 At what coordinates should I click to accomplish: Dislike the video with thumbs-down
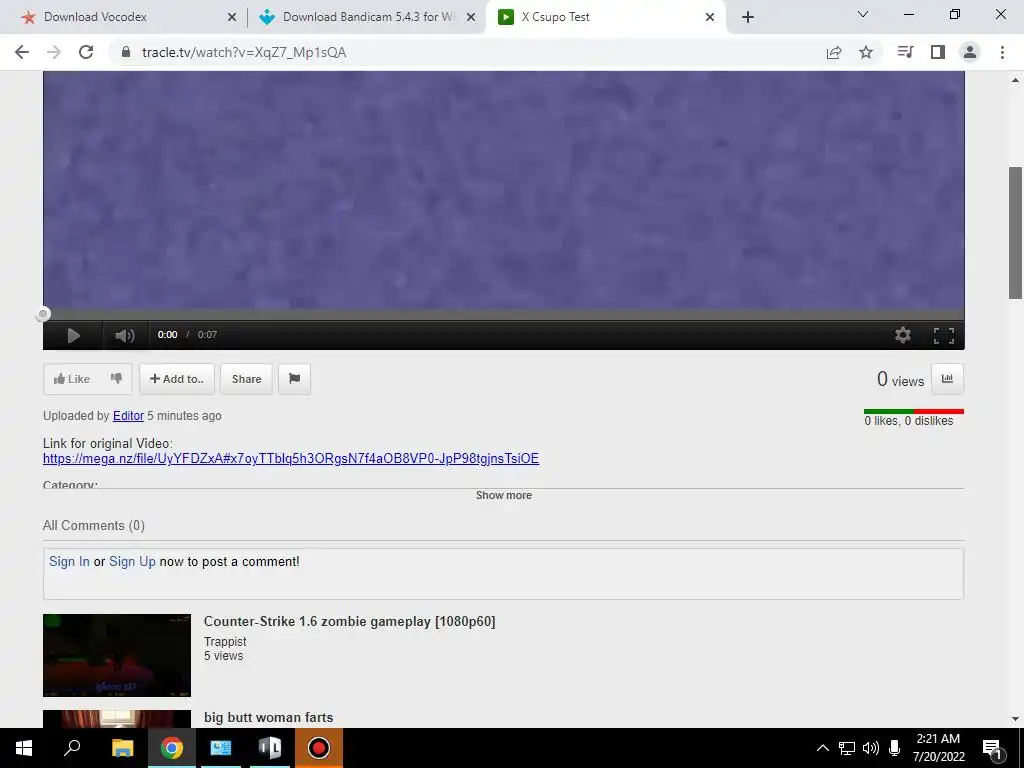pyautogui.click(x=116, y=379)
